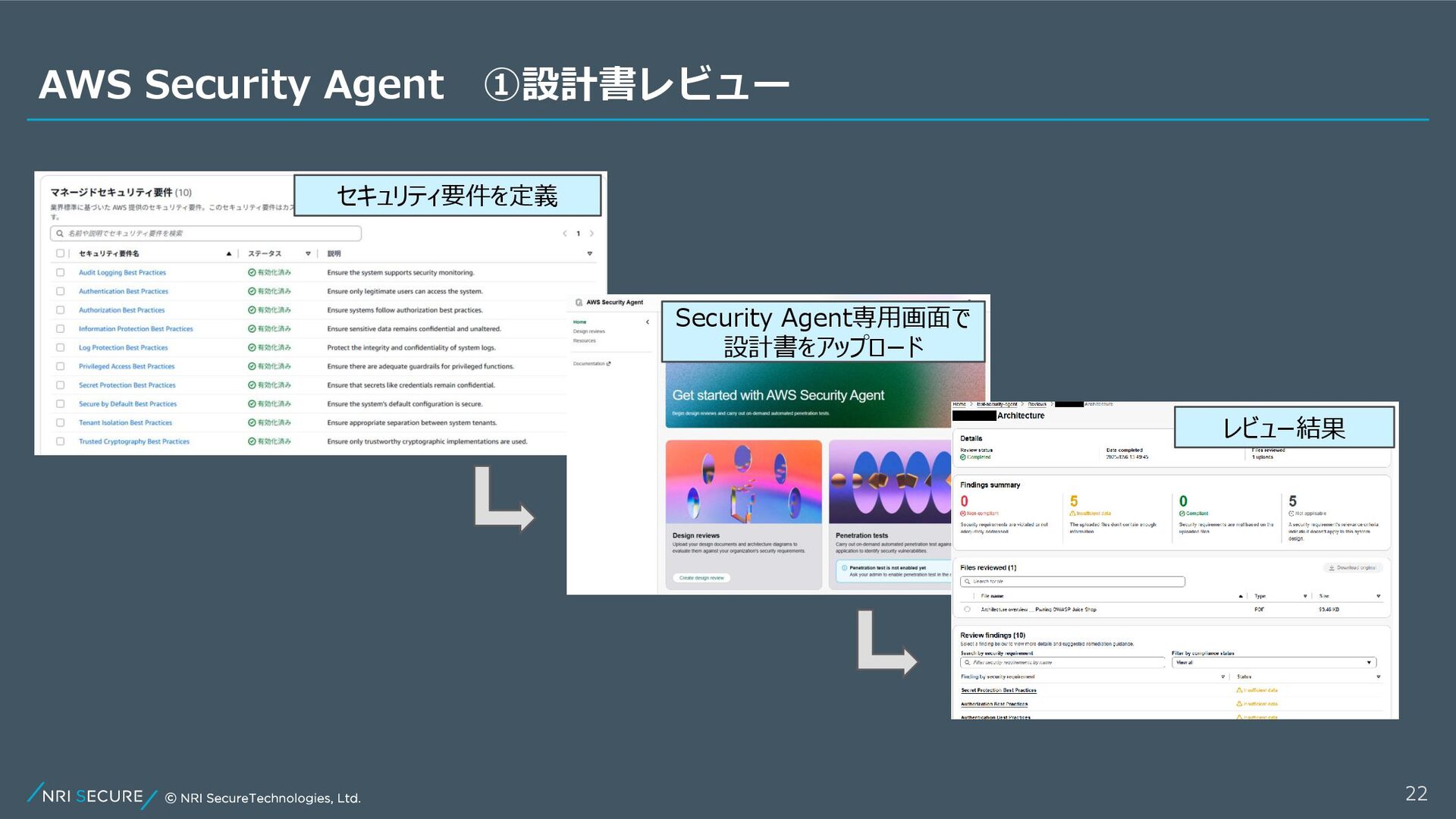Click the Design reviews card thumbnail image
Screen dimensions: 1456x819
(743, 482)
